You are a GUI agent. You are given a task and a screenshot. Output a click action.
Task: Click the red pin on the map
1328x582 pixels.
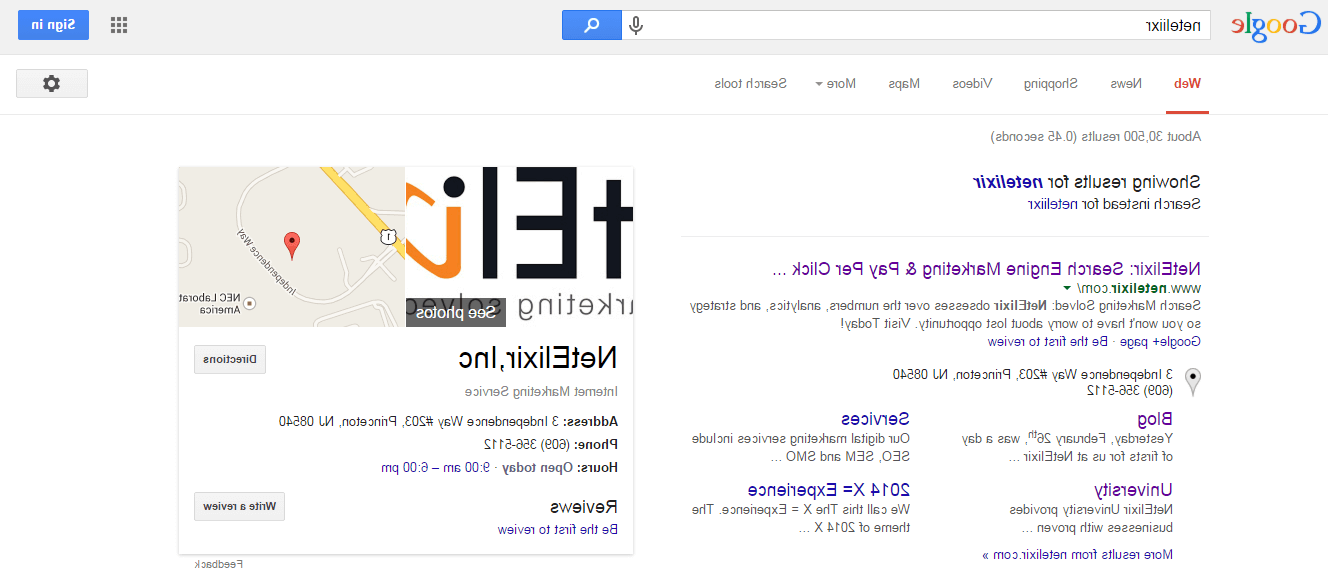click(x=291, y=244)
